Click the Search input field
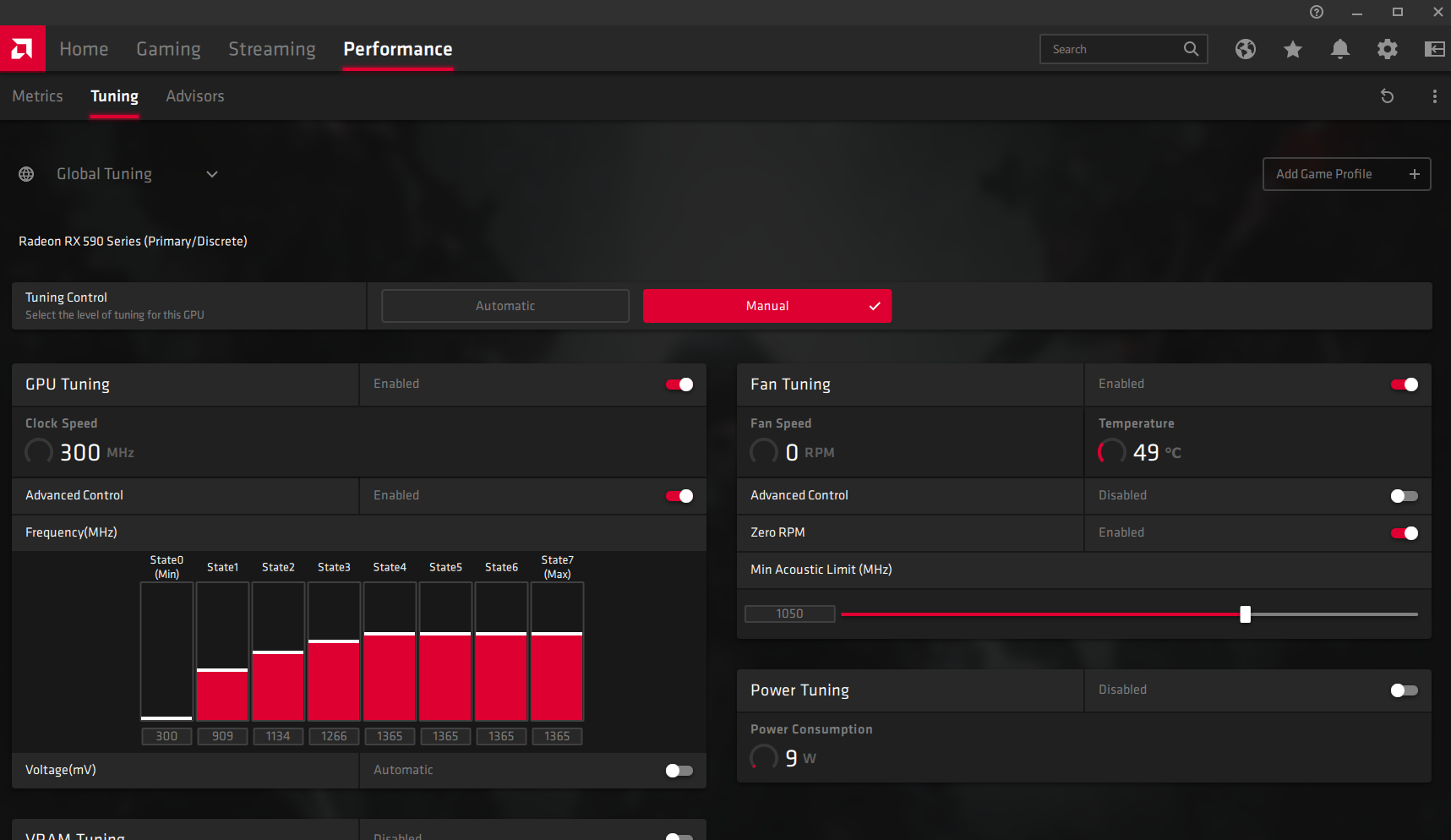 click(x=1124, y=49)
